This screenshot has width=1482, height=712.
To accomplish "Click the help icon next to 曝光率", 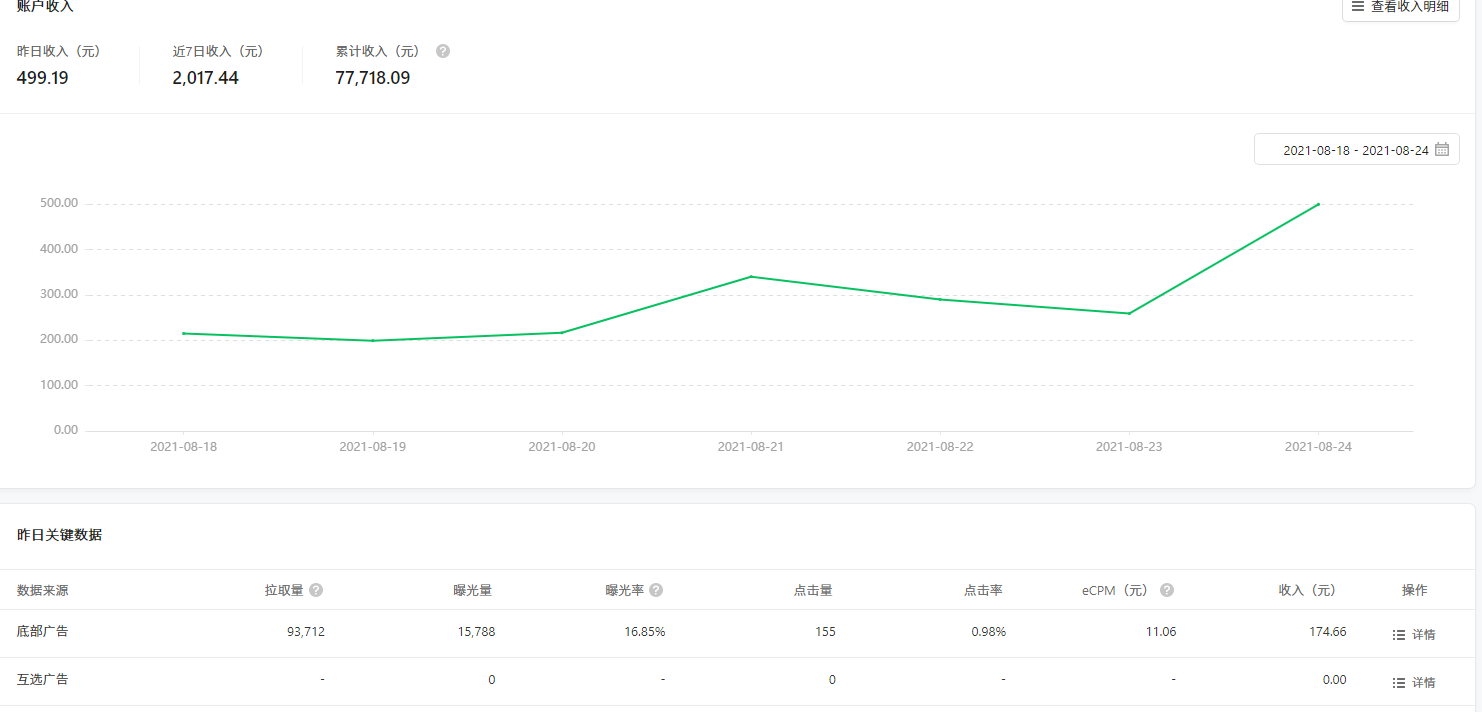I will [656, 590].
